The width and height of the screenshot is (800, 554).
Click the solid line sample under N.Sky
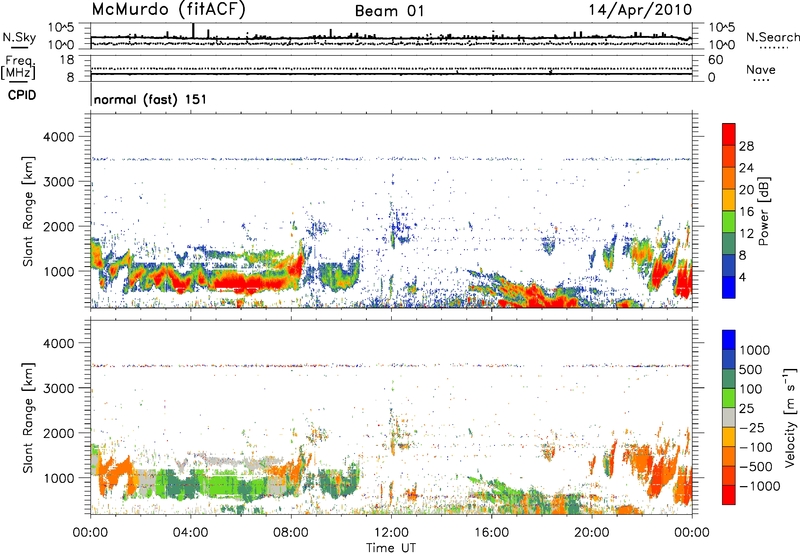tap(19, 47)
